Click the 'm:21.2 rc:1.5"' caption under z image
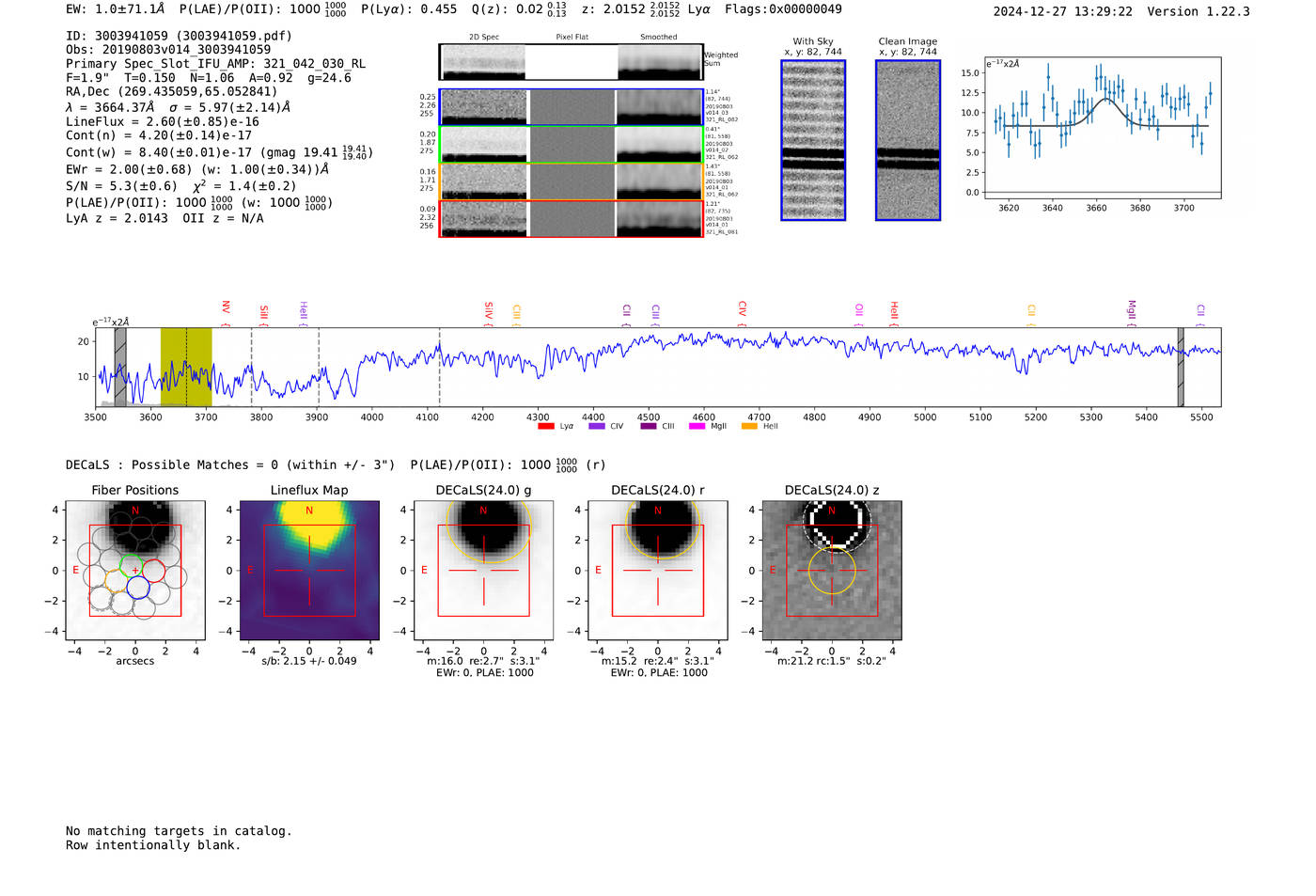Viewport: 1316px width, 896px height. (x=832, y=661)
